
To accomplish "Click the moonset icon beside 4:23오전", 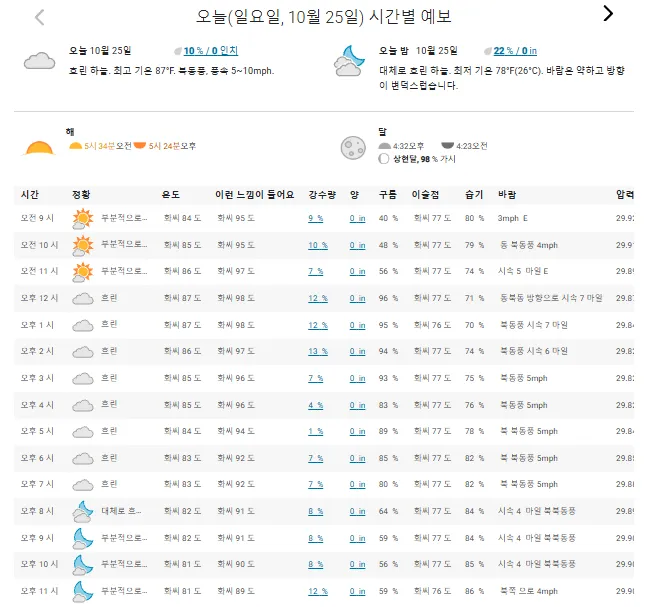I will click(447, 146).
